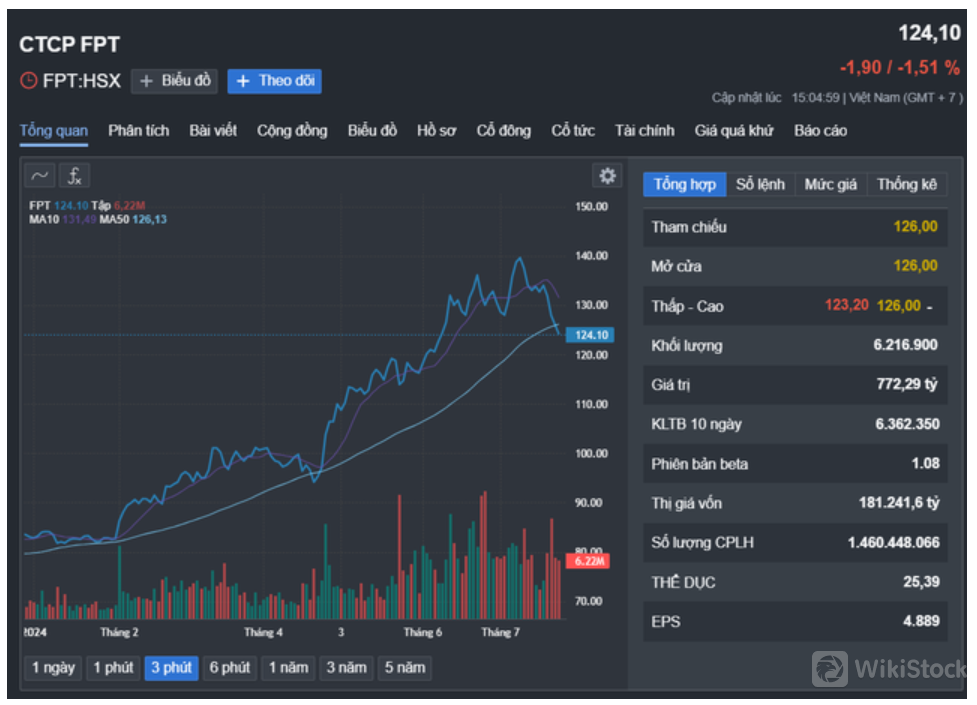Open the 'Phân tích' tab

click(139, 131)
